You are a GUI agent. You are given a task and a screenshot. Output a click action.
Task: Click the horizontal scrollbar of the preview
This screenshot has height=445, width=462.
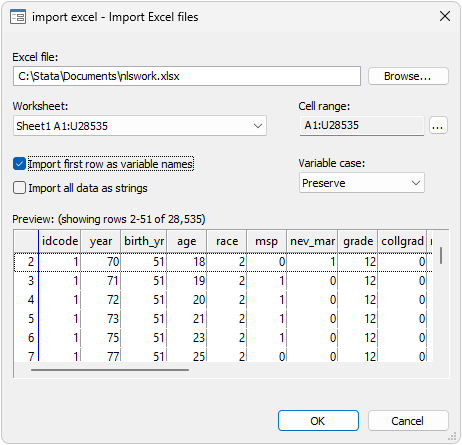110,370
